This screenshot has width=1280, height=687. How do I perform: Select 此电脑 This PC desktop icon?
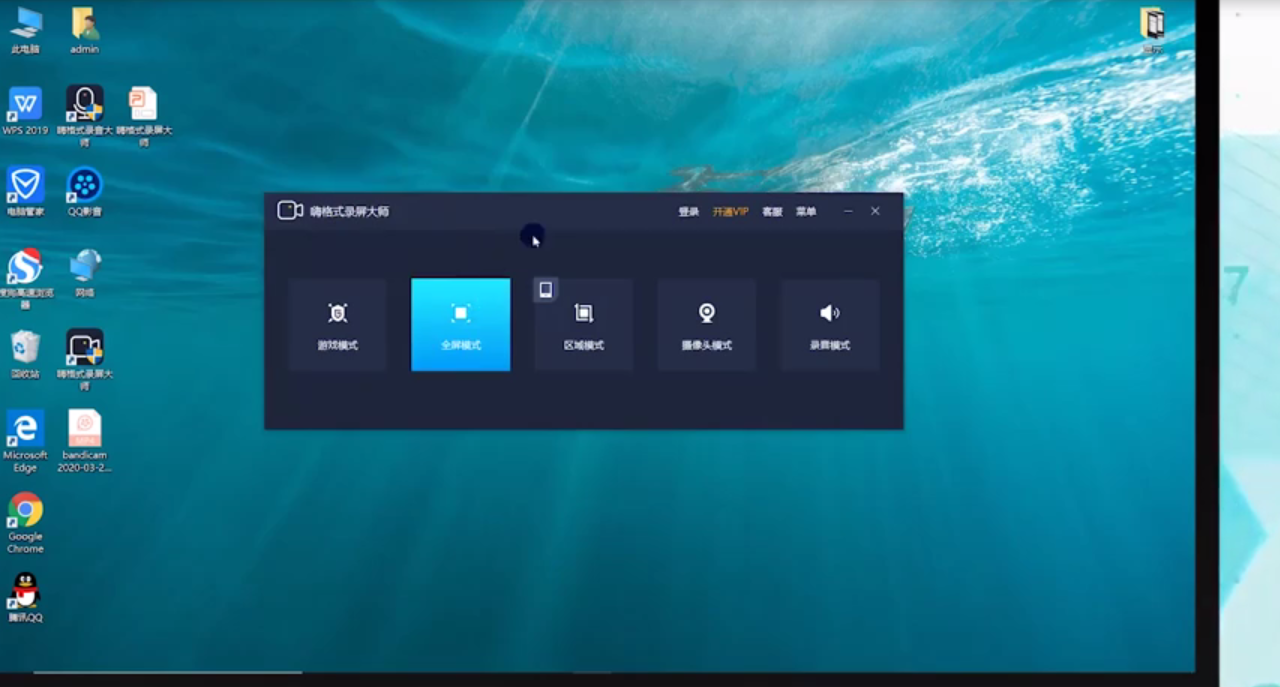pos(26,31)
